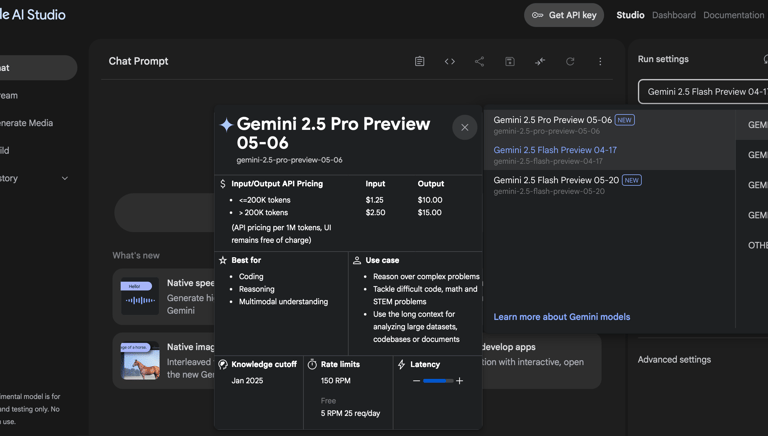The height and width of the screenshot is (436, 768).
Task: Expand the History section chevron
Action: 65,179
